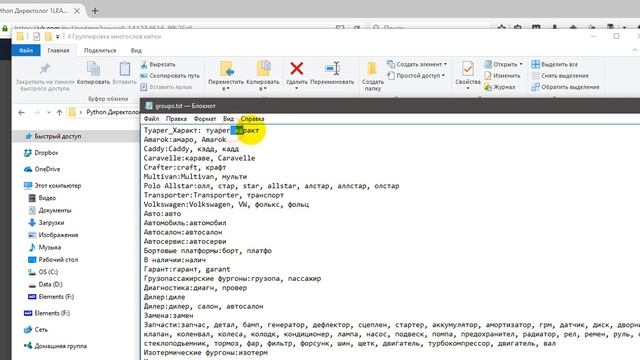640x360 pixels.
Task: Click Обратить выделение (Invert selection)
Action: click(565, 87)
